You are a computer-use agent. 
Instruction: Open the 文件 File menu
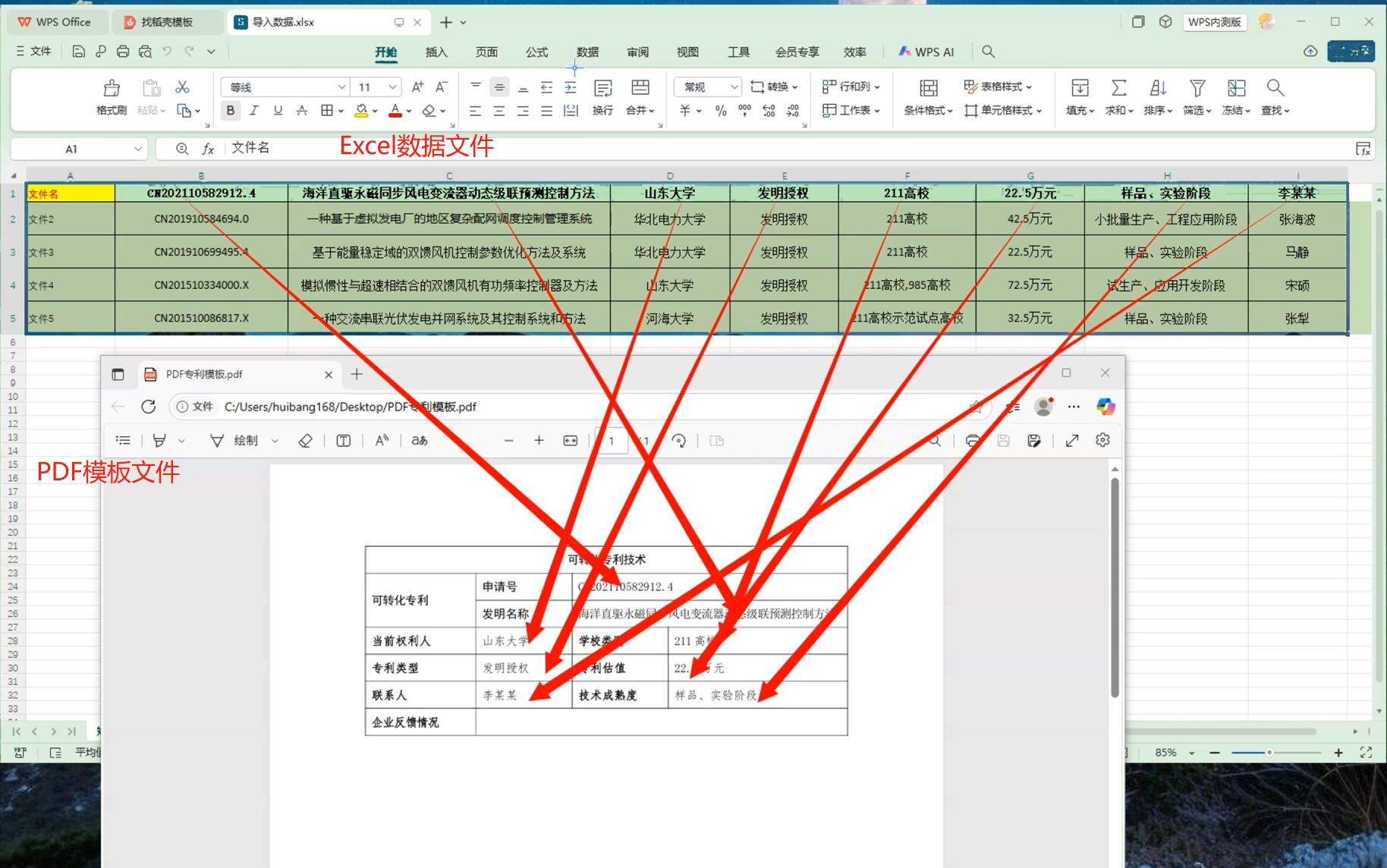(x=33, y=52)
